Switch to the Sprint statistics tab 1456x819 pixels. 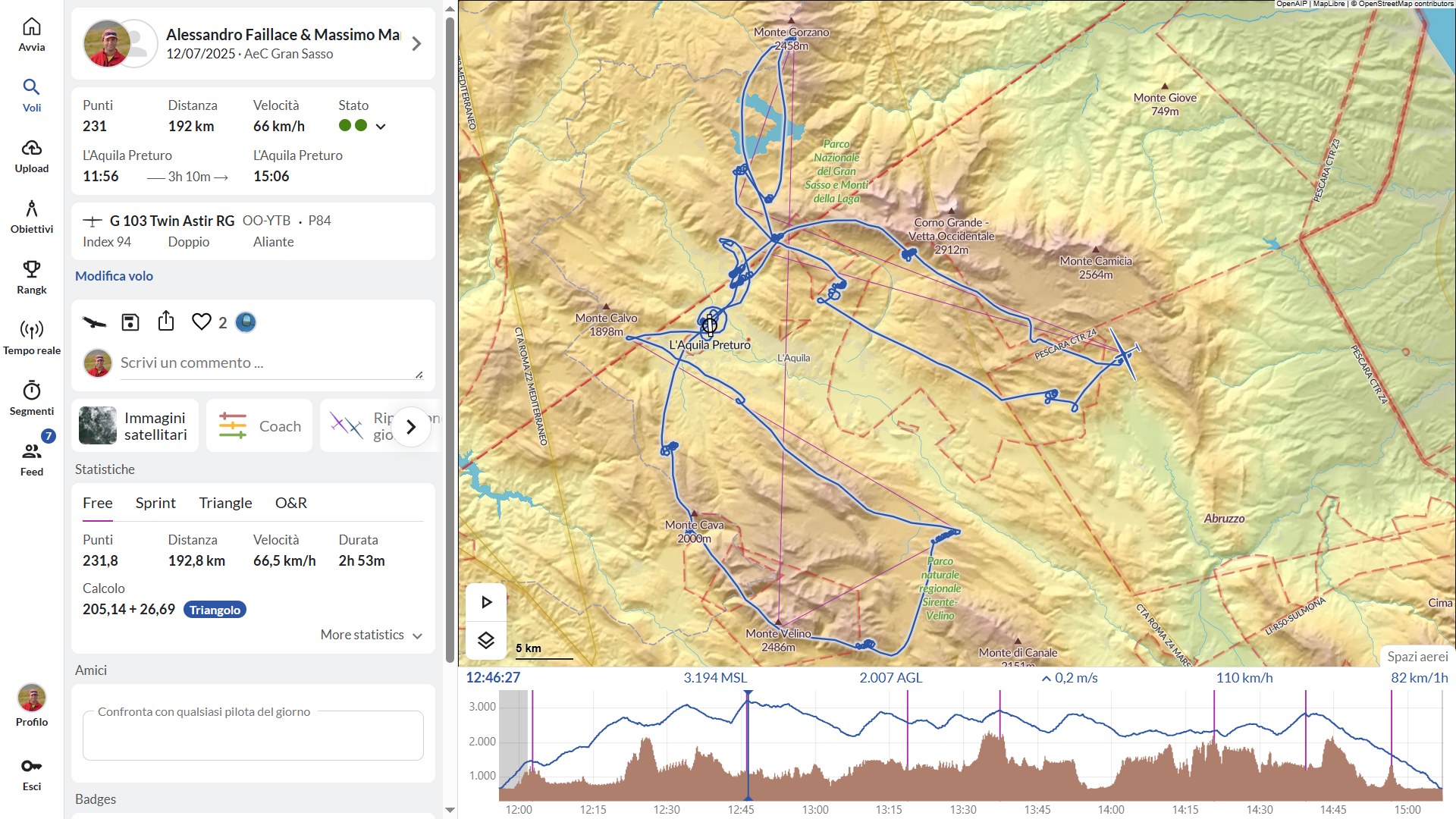click(x=155, y=503)
